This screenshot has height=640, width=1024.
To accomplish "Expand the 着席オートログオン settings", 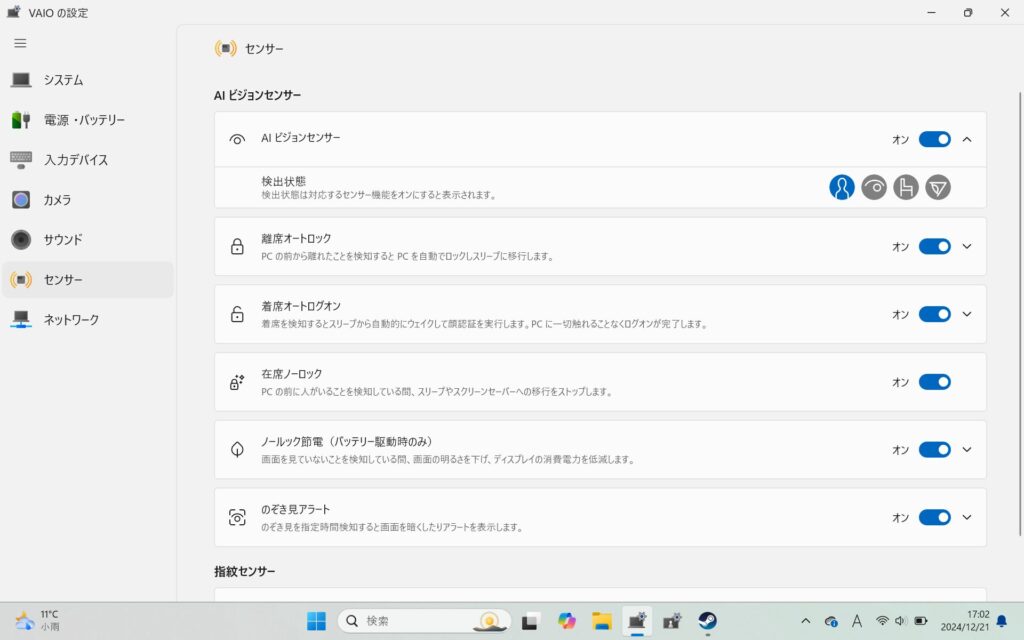I will 967,314.
